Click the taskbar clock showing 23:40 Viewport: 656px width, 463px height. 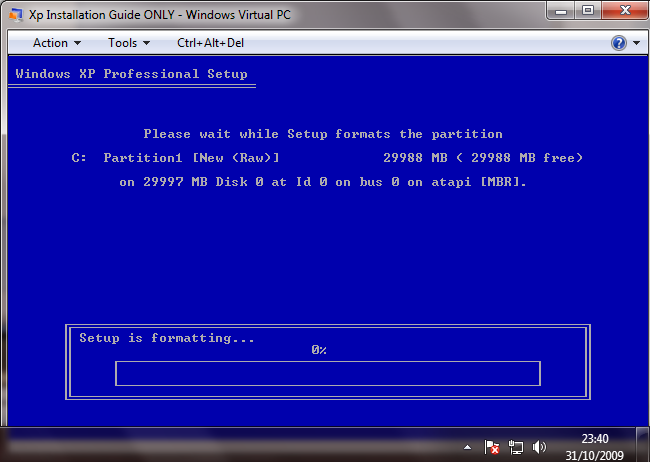coord(593,445)
